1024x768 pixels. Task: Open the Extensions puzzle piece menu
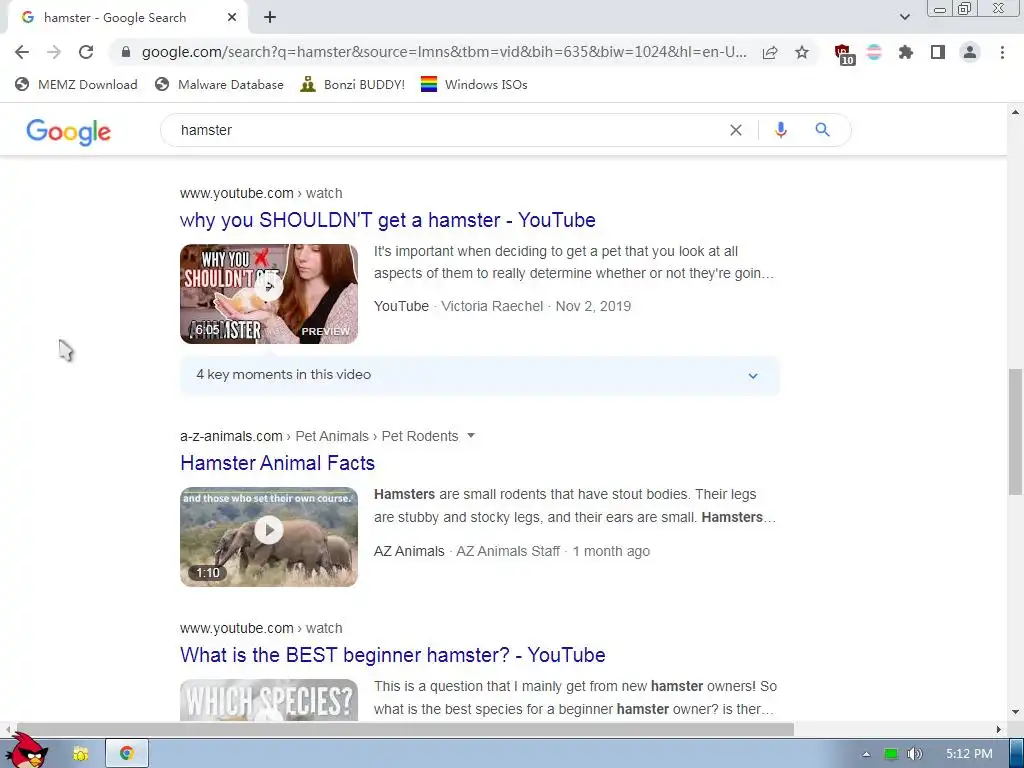point(906,52)
